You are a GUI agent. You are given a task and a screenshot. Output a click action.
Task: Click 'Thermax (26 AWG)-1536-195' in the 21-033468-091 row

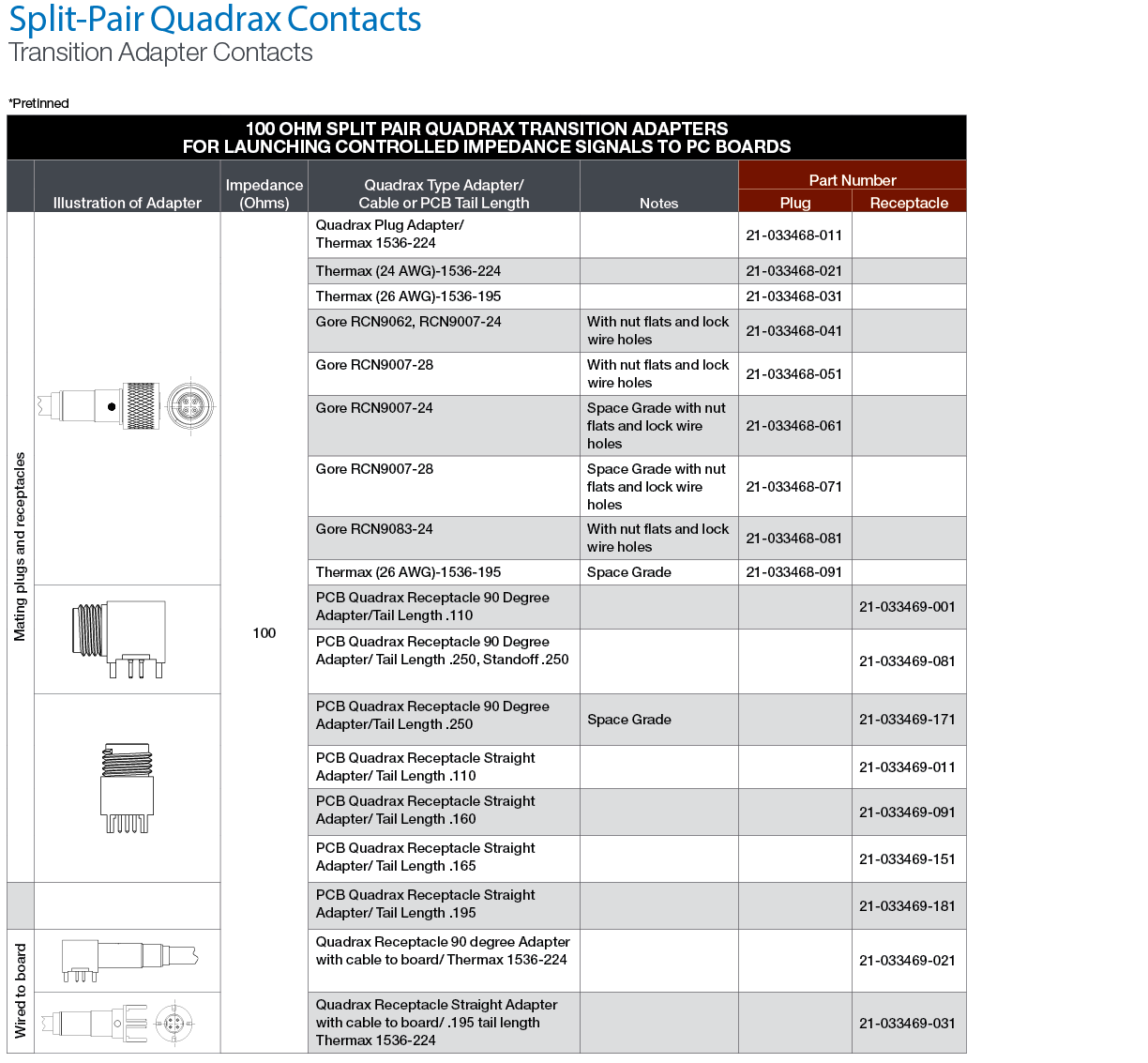408,572
